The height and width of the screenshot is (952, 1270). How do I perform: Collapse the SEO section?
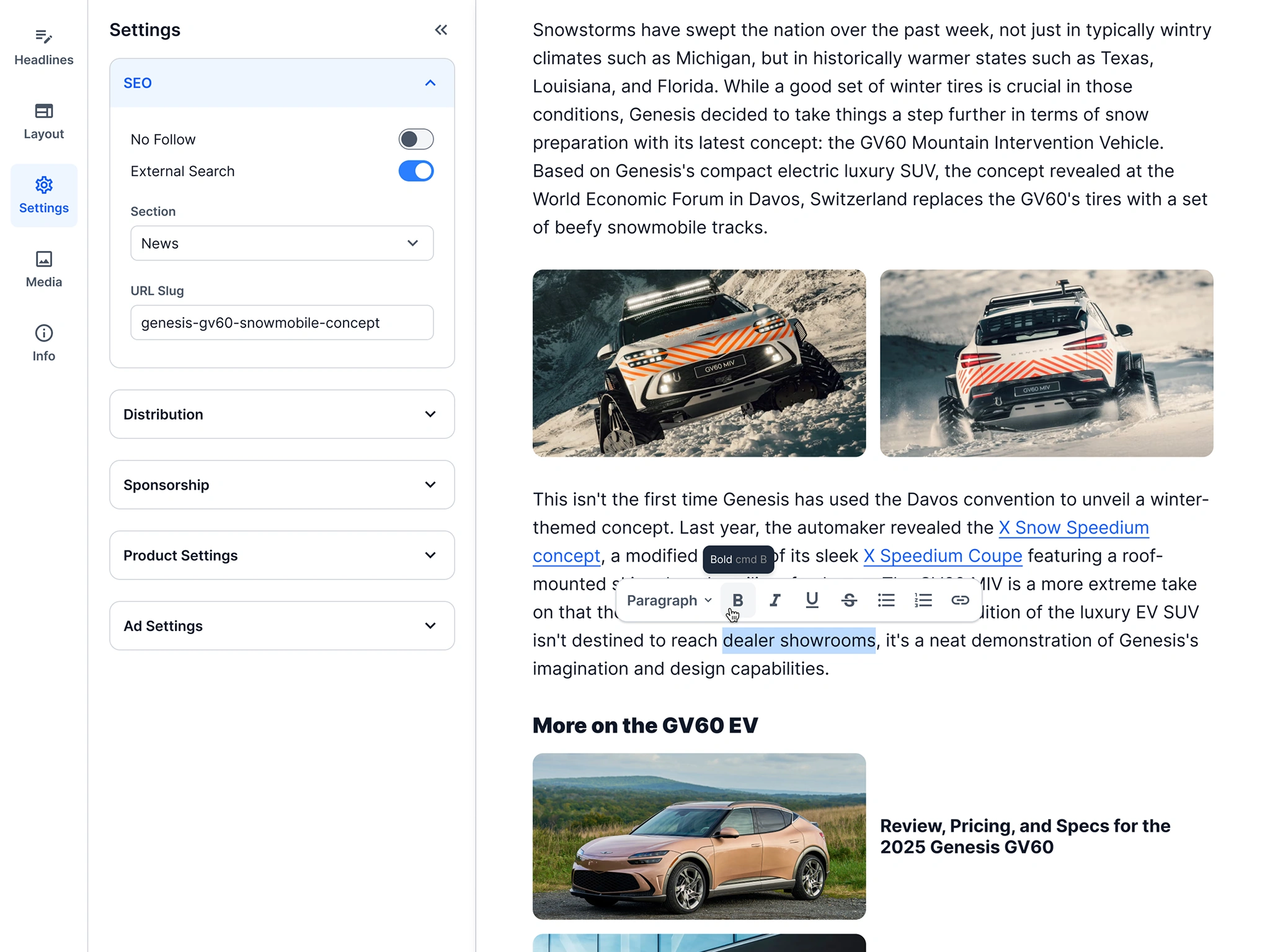tap(430, 82)
